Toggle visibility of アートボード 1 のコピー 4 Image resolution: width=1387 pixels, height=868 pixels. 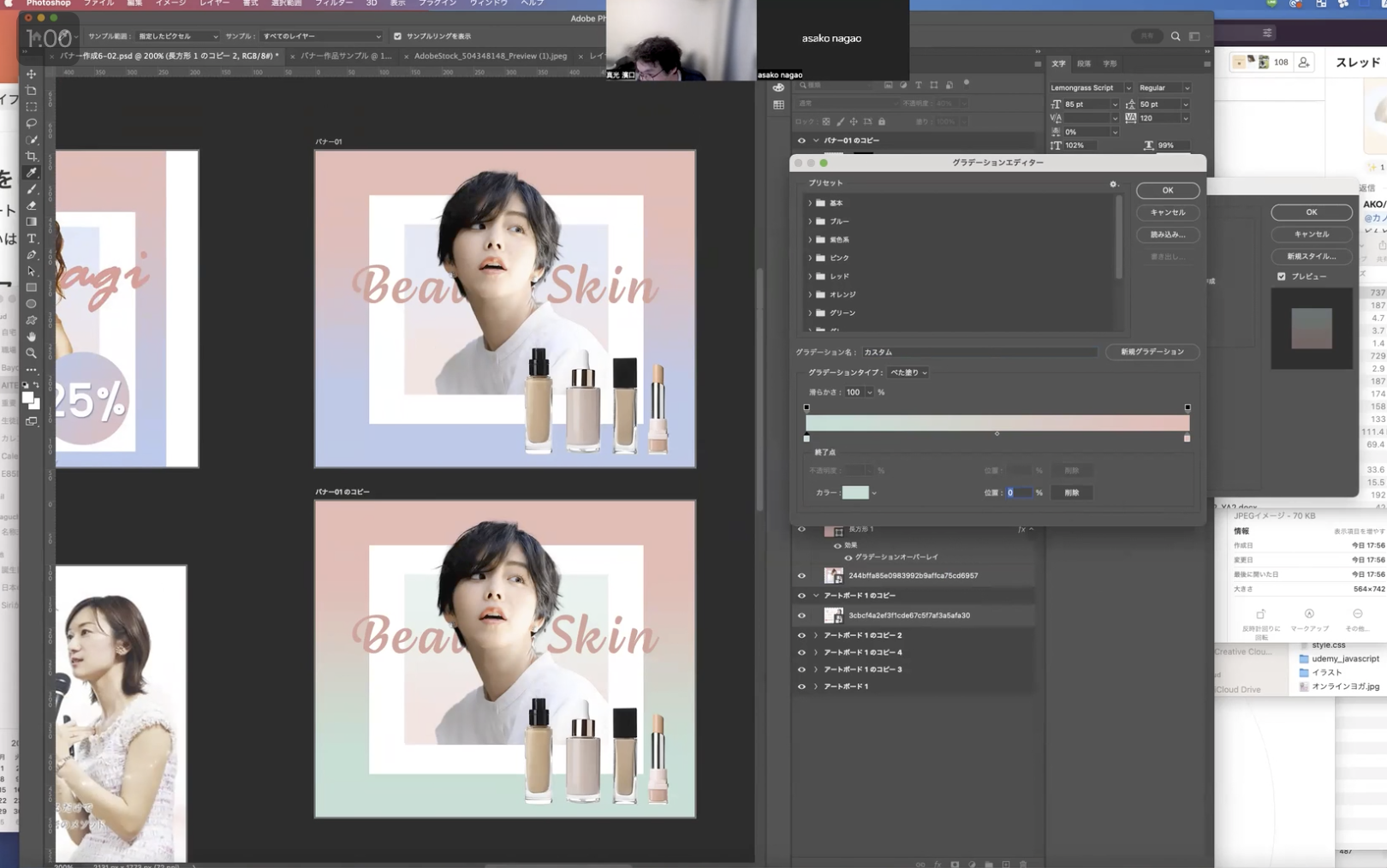pos(801,652)
